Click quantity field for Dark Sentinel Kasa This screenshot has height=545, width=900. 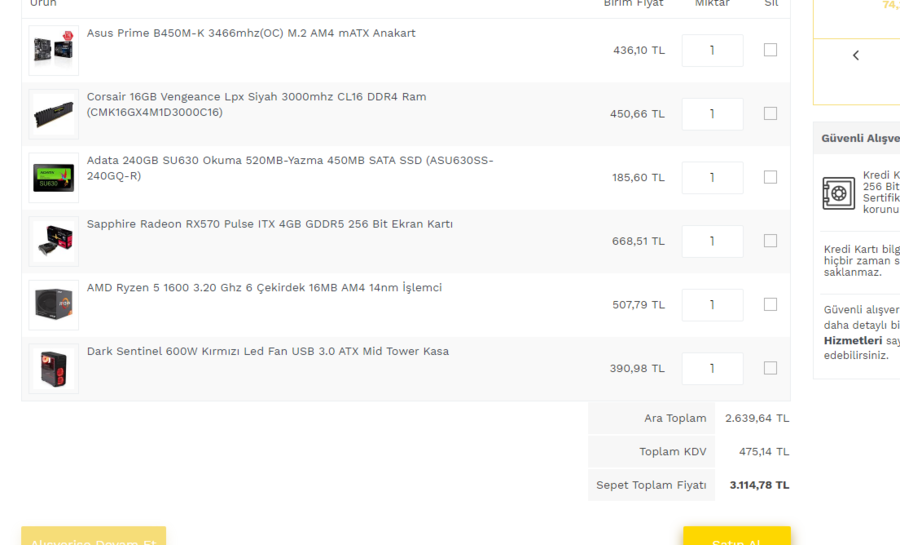coord(712,369)
